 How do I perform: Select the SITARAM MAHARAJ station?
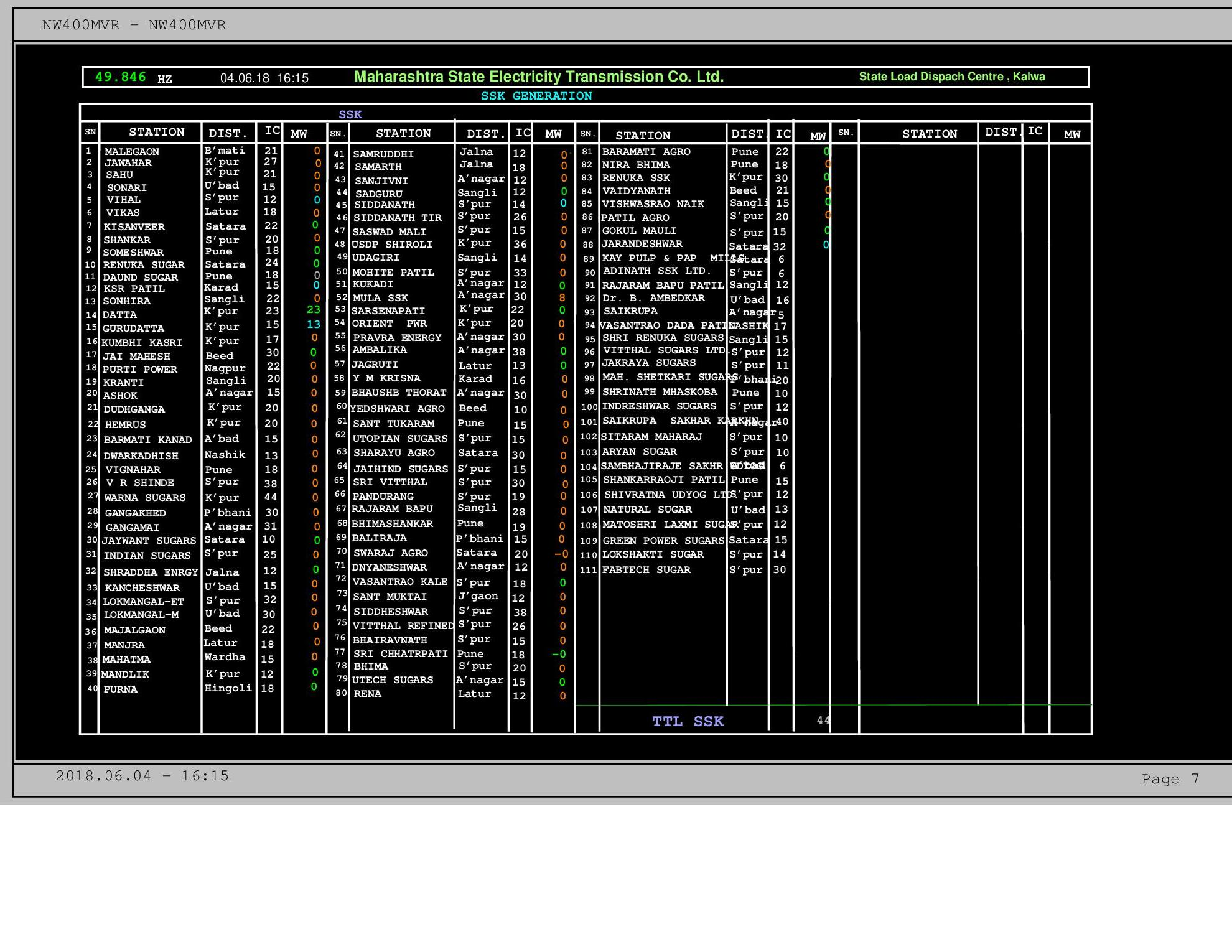pos(651,437)
